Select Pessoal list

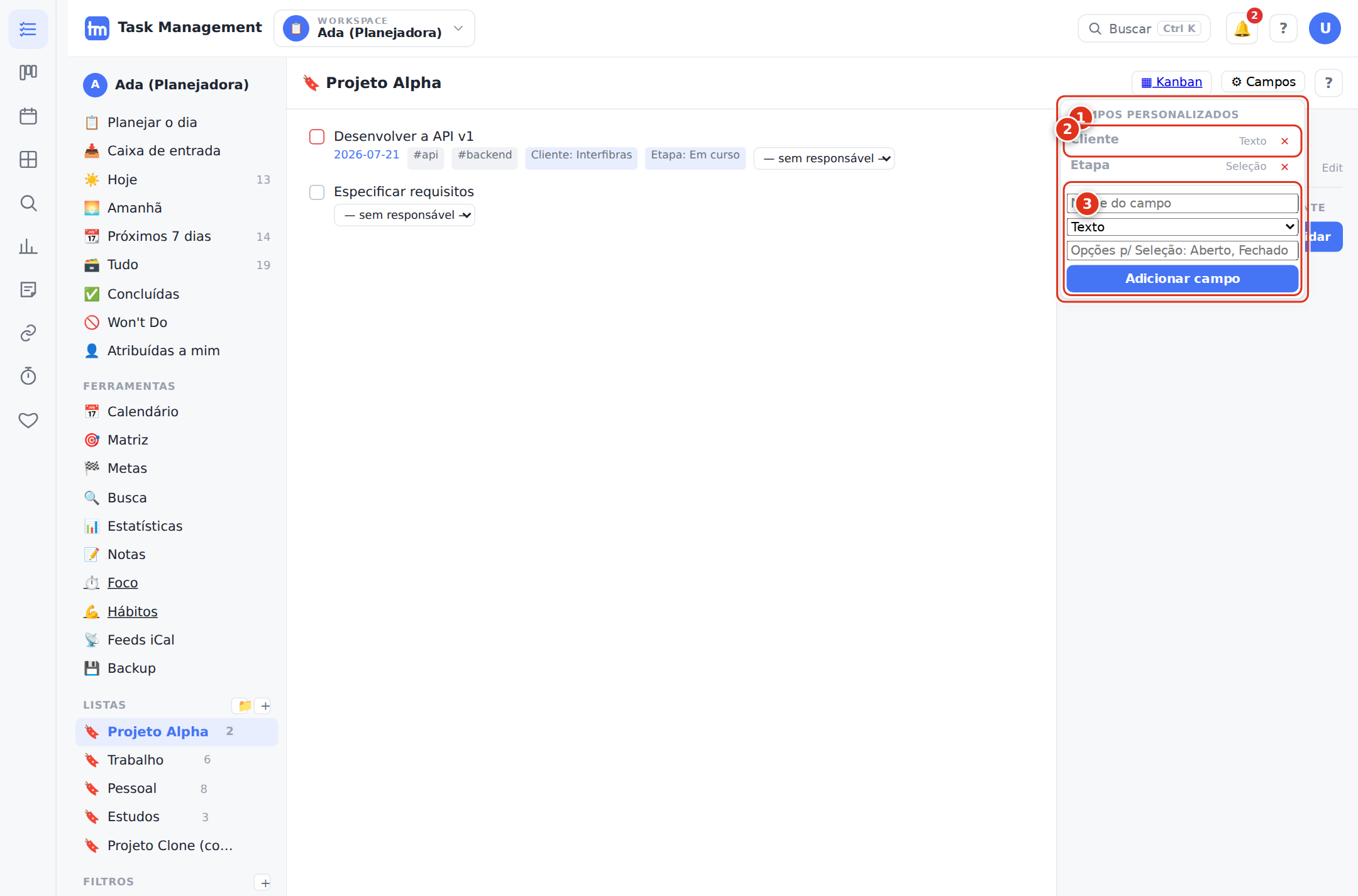177,788
